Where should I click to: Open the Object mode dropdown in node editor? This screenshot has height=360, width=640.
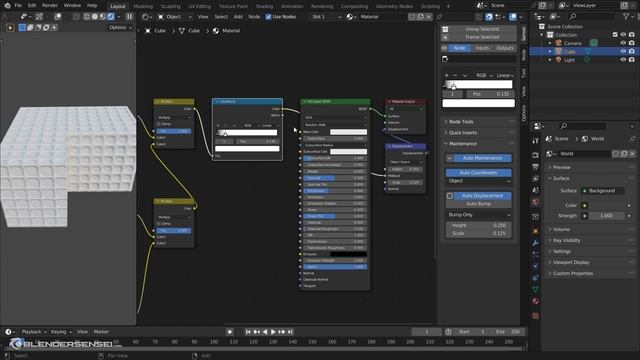click(175, 17)
